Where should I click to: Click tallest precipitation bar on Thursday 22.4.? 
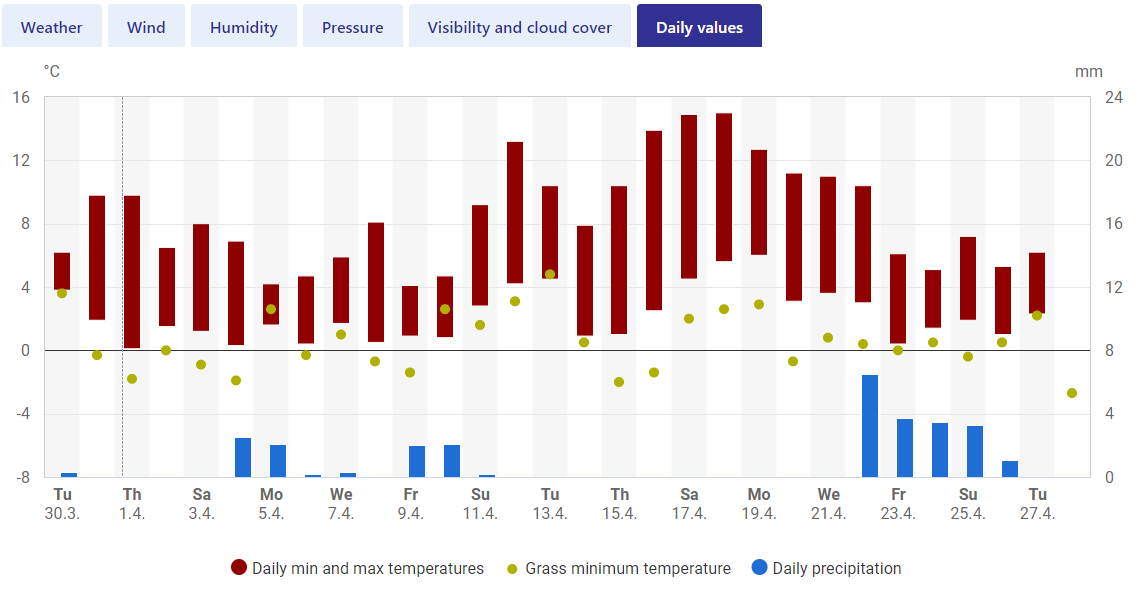(870, 426)
